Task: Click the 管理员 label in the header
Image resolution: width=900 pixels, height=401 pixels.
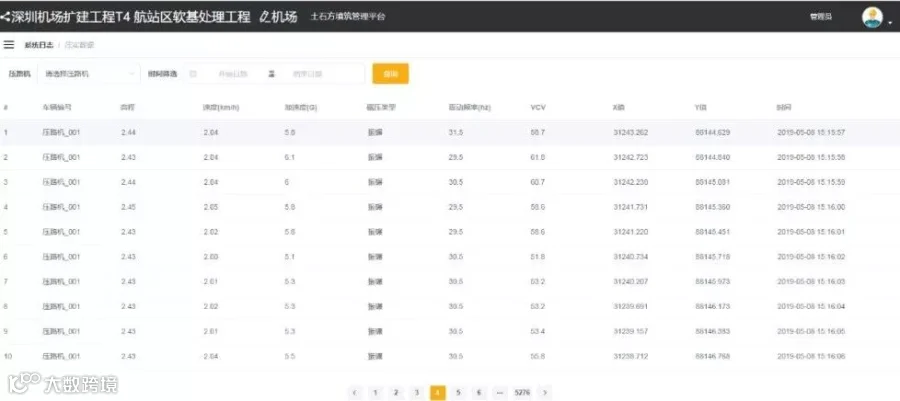Action: 820,17
